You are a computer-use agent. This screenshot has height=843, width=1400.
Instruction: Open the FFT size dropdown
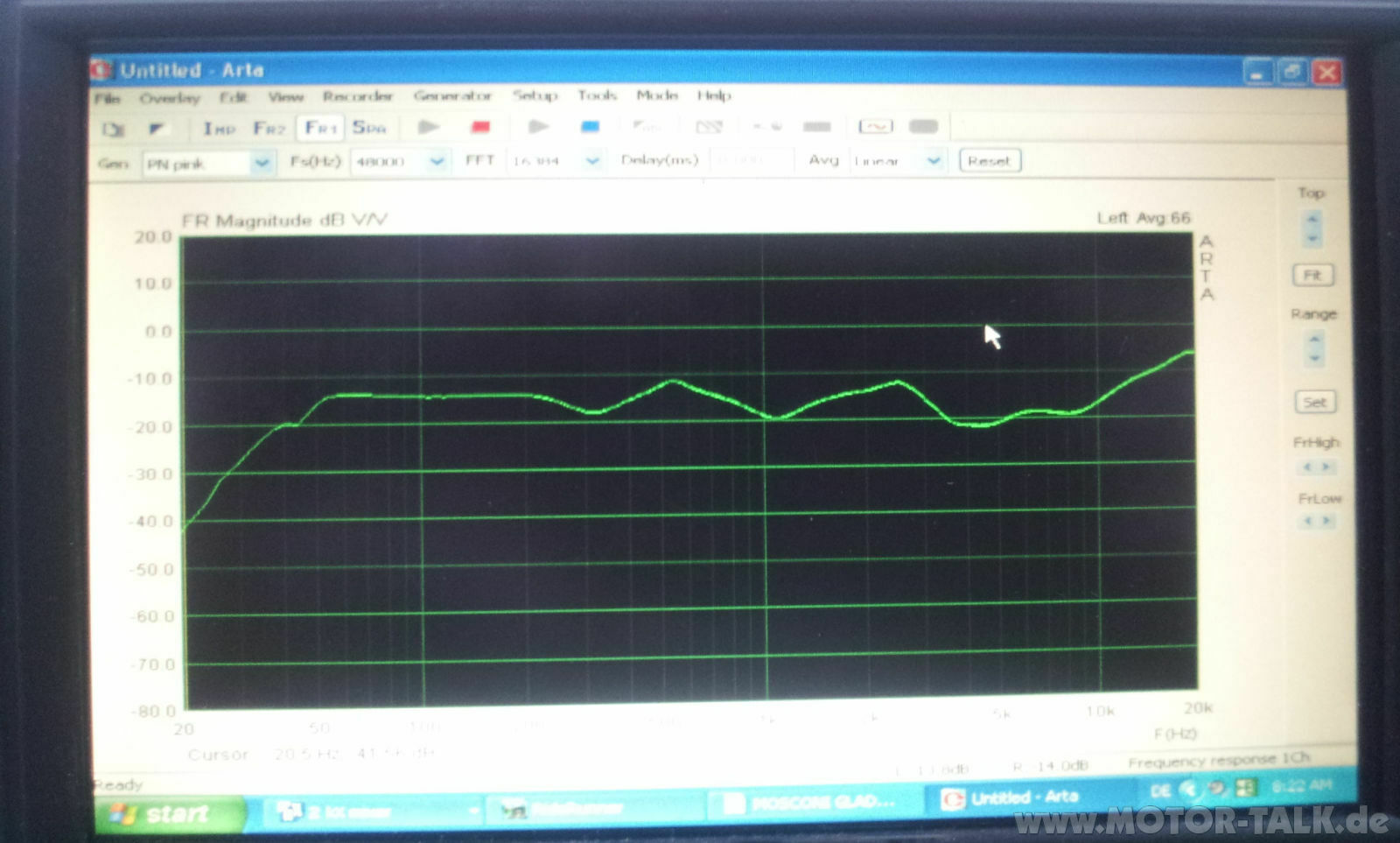tap(592, 161)
